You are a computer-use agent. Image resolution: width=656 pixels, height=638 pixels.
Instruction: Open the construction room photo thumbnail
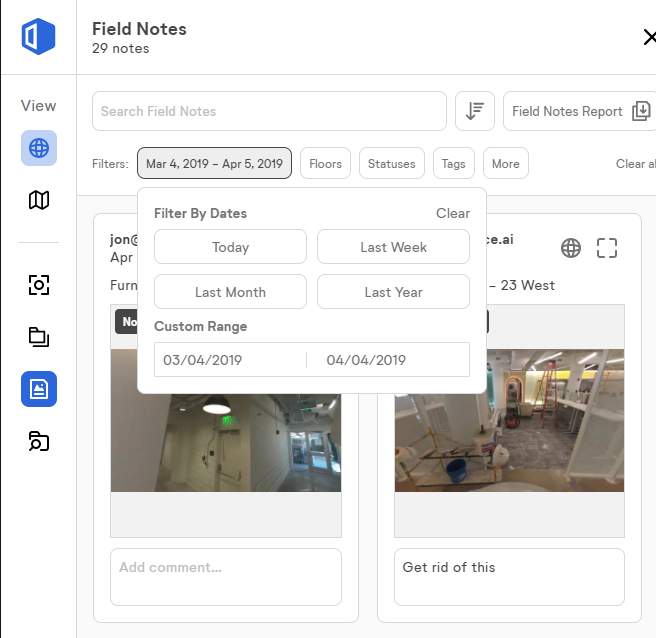[510, 420]
